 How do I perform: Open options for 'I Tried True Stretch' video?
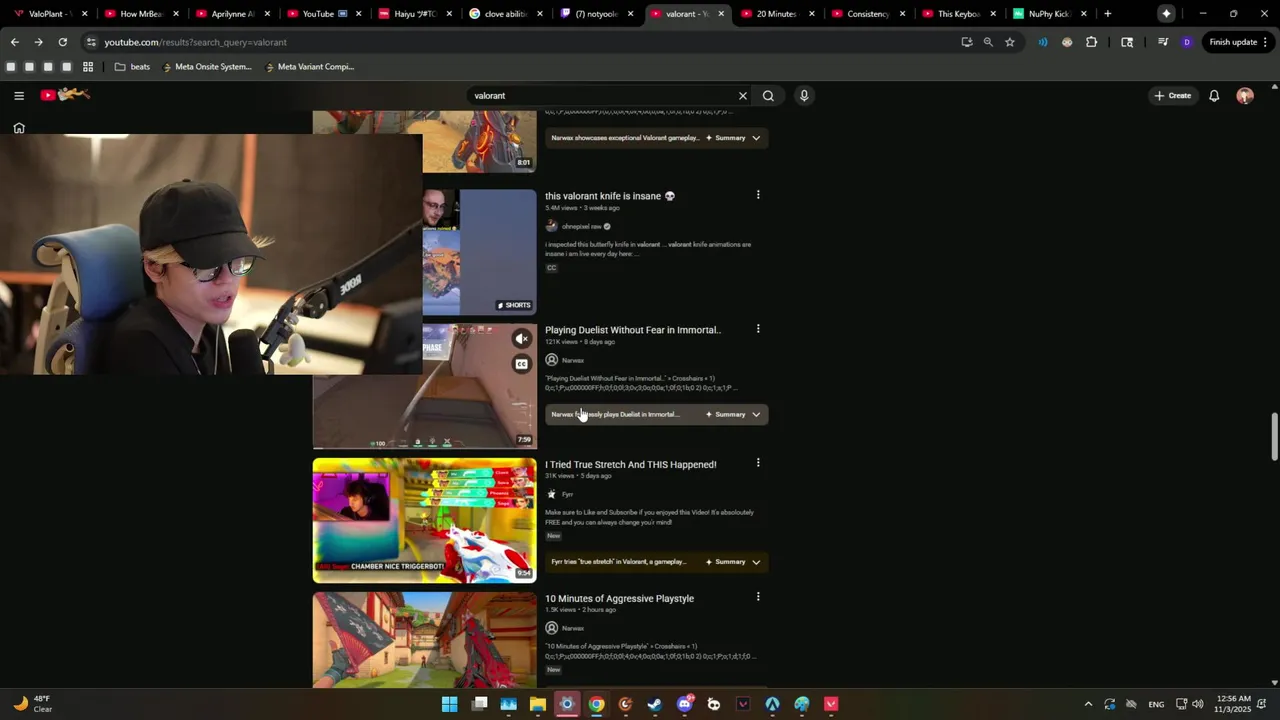[758, 463]
